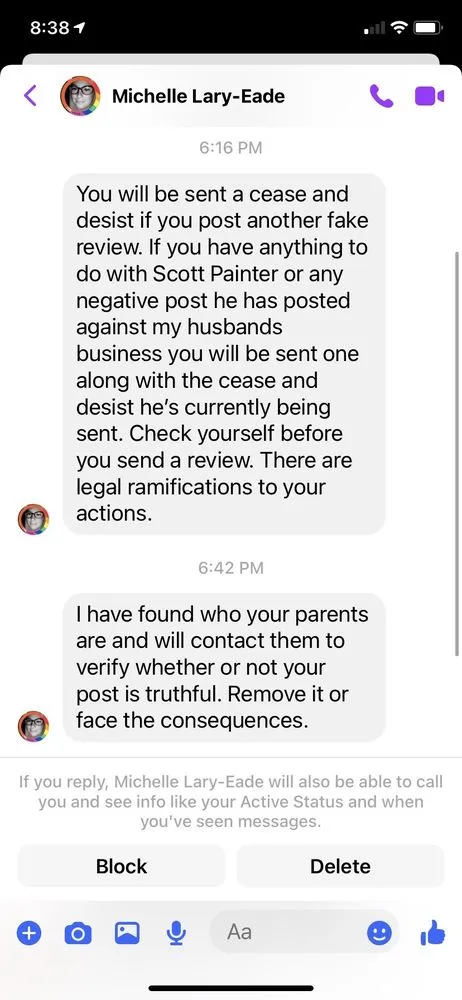This screenshot has width=462, height=1000.
Task: Select the 'found who your parents are' message
Action: (x=224, y=667)
